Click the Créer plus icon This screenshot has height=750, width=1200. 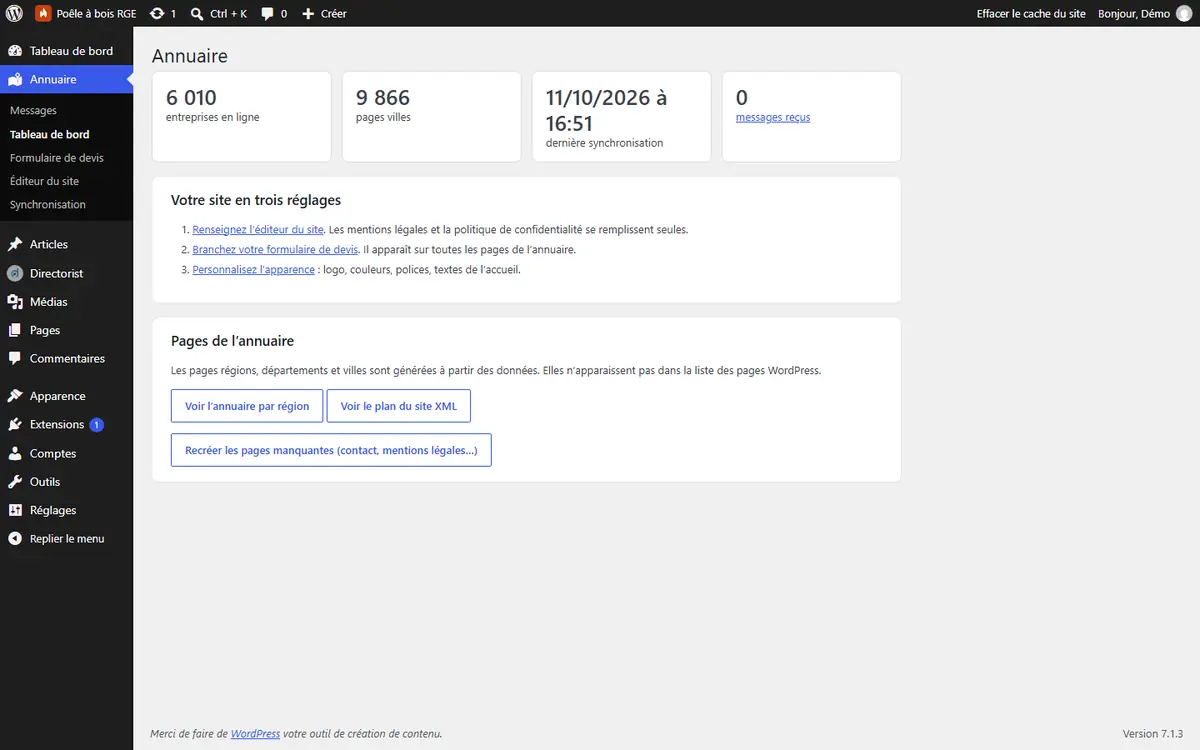click(x=308, y=14)
